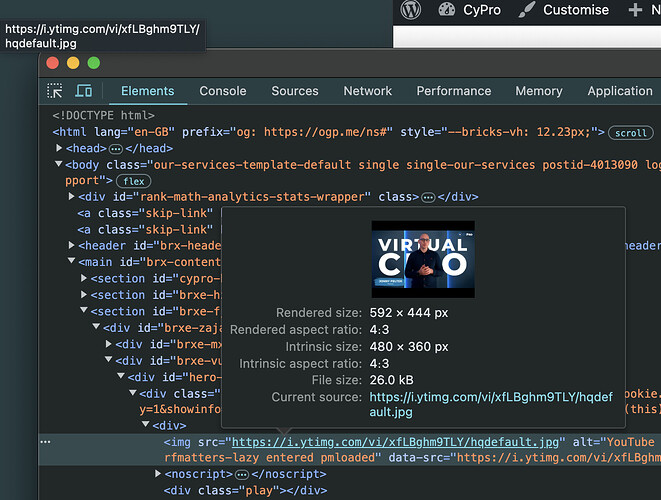This screenshot has height=500, width=661.
Task: Click the plus New icon in admin bar
Action: (635, 10)
